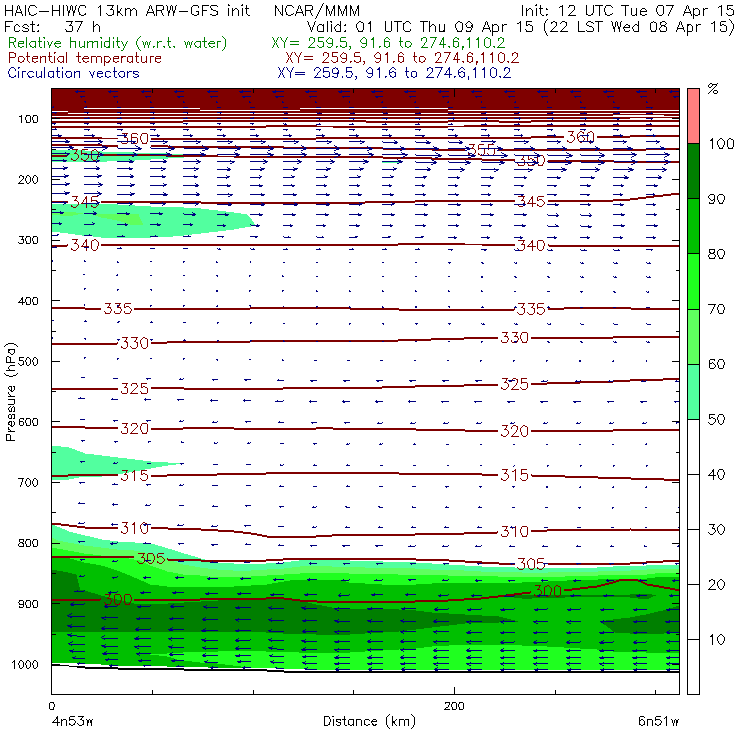Click the pressure axis '800' tick label
Image resolution: width=740 pixels, height=740 pixels.
click(x=28, y=543)
